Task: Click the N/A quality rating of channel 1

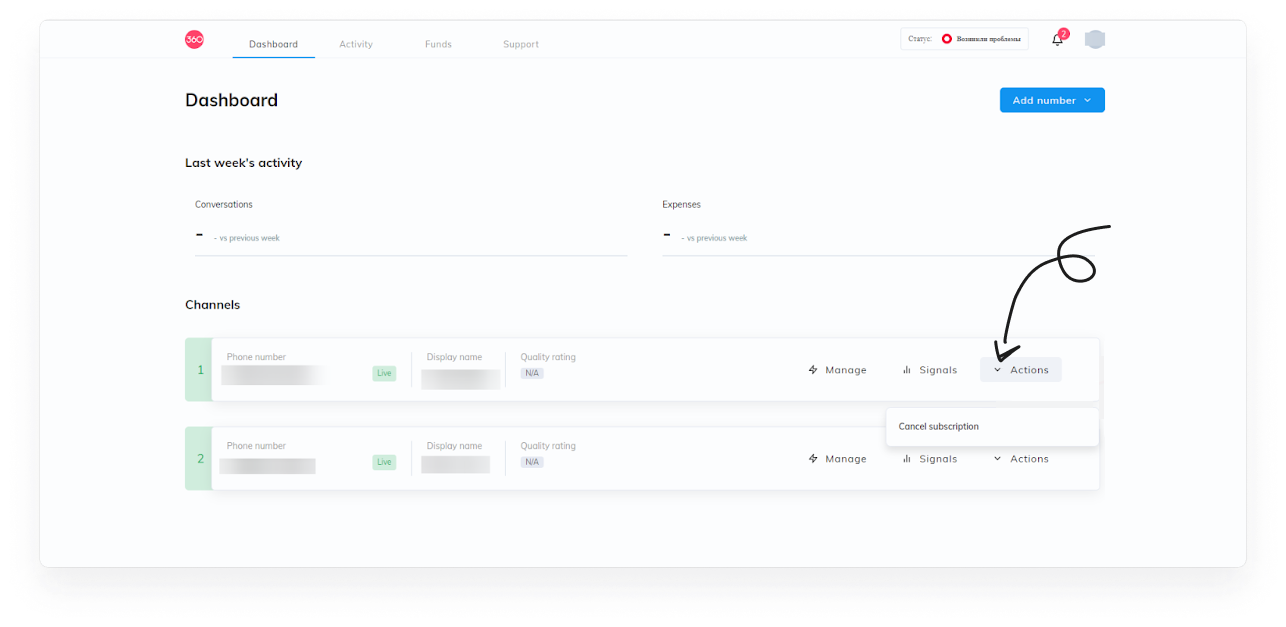Action: [x=532, y=373]
